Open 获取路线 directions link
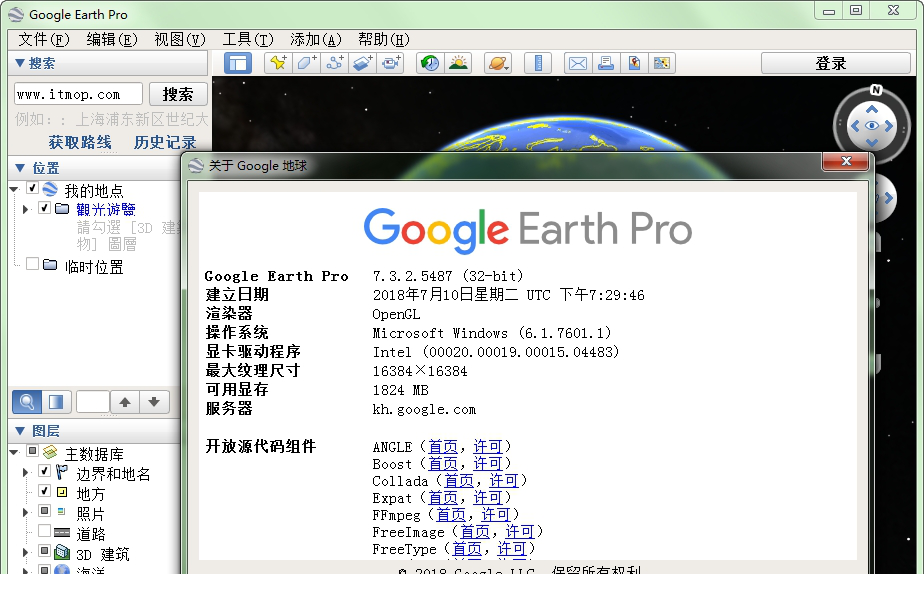924x596 pixels. coord(80,142)
